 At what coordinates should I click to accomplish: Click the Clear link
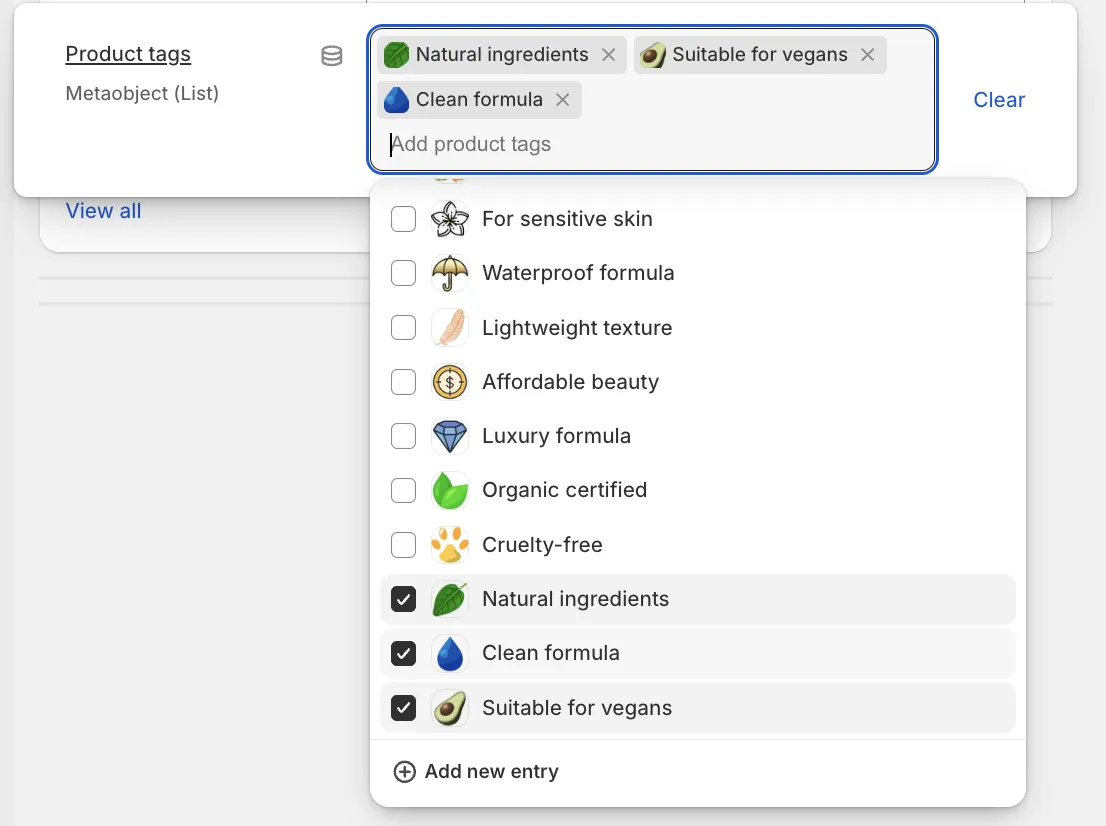click(999, 100)
